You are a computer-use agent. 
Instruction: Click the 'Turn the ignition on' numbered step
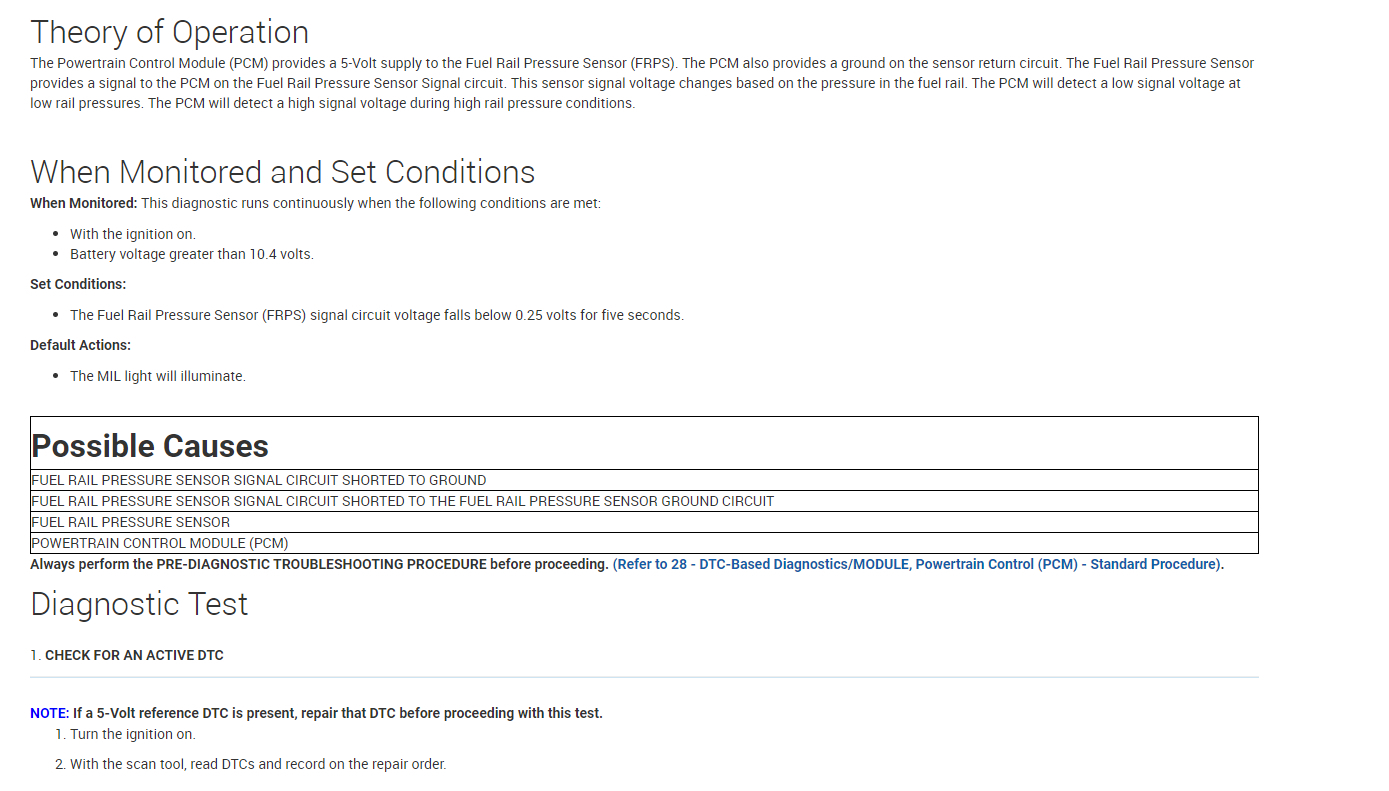coord(132,734)
